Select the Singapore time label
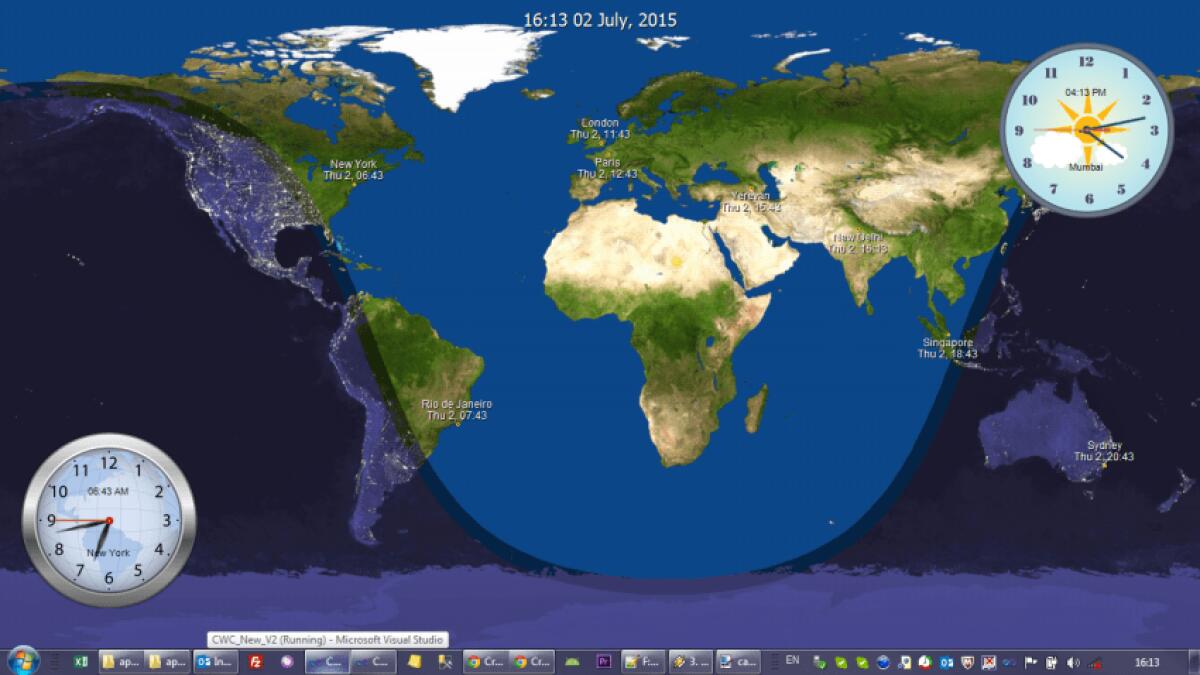Image resolution: width=1200 pixels, height=675 pixels. tap(948, 346)
